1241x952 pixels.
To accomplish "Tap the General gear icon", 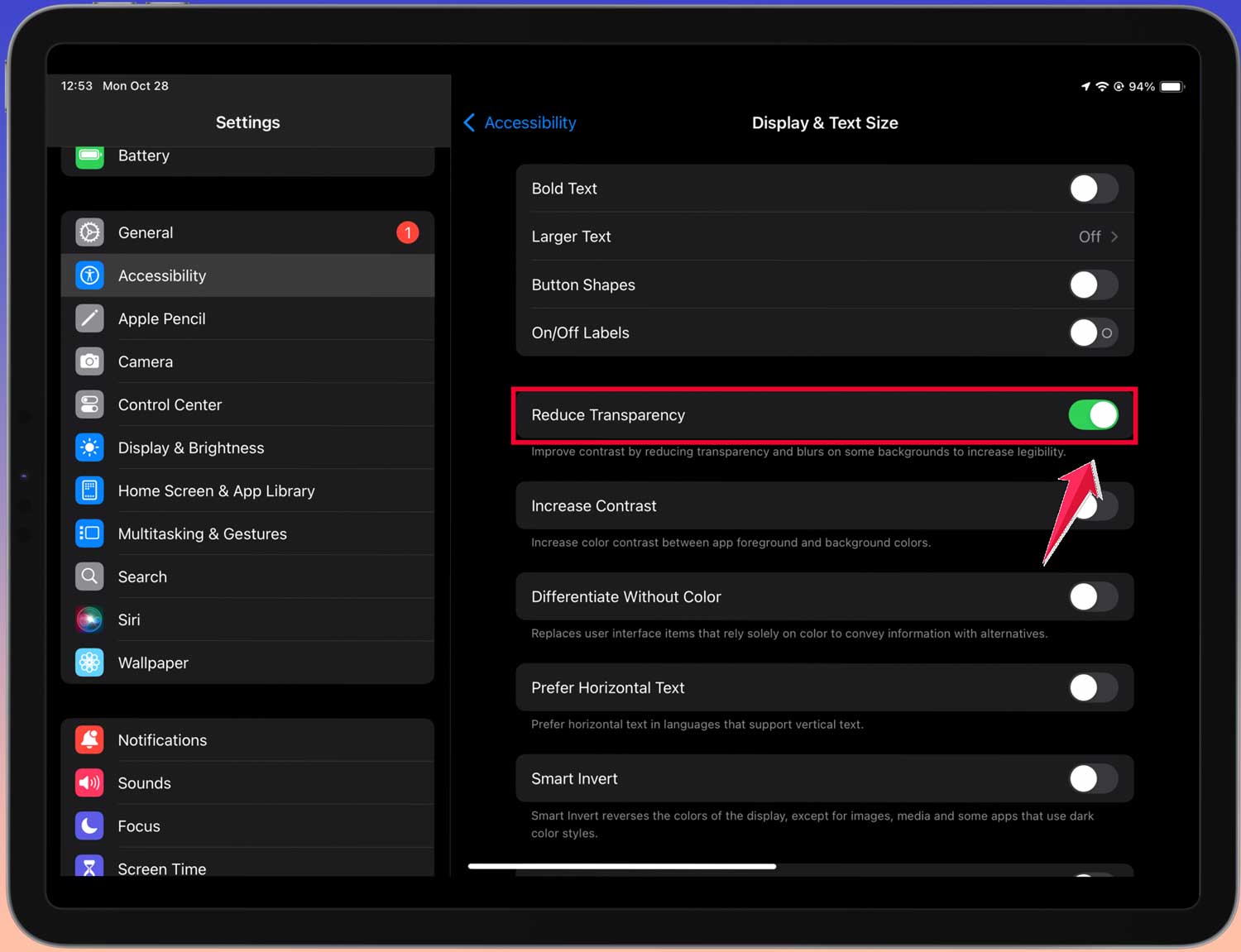I will [89, 232].
